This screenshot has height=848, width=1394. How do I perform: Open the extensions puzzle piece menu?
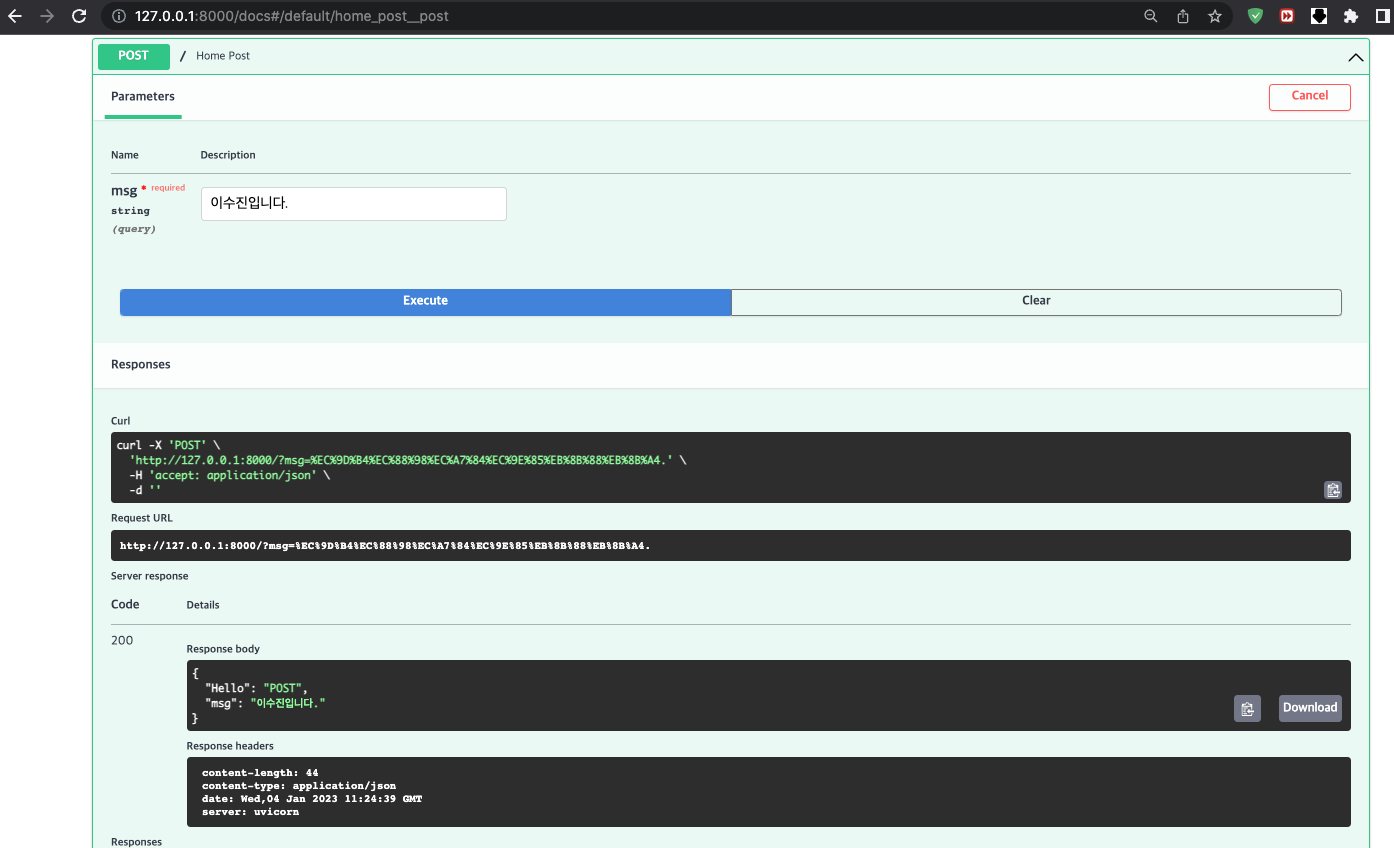click(x=1351, y=16)
